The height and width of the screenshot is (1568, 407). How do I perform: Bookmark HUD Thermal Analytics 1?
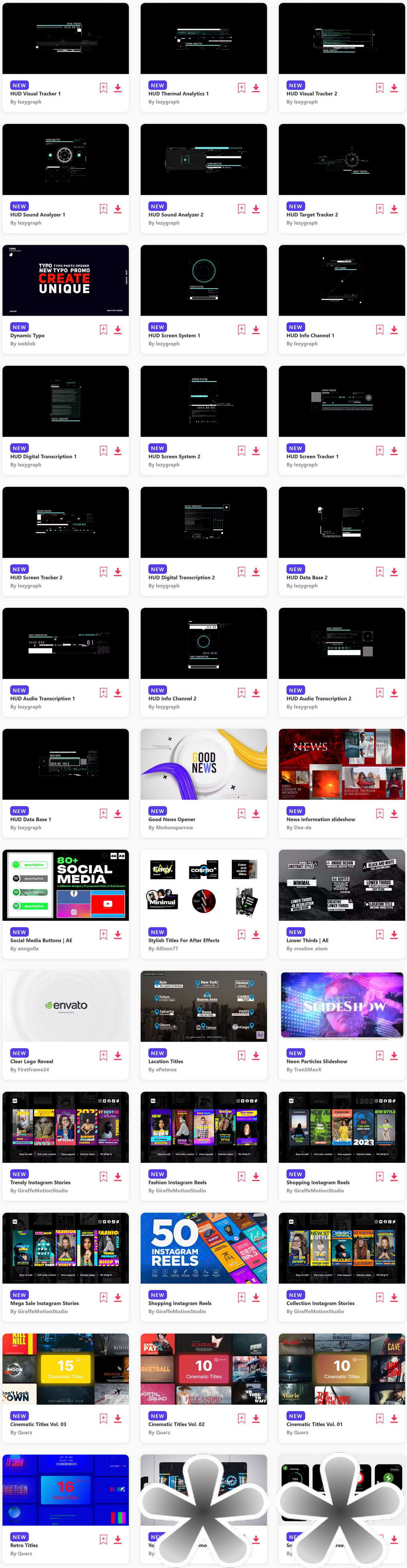coord(241,88)
